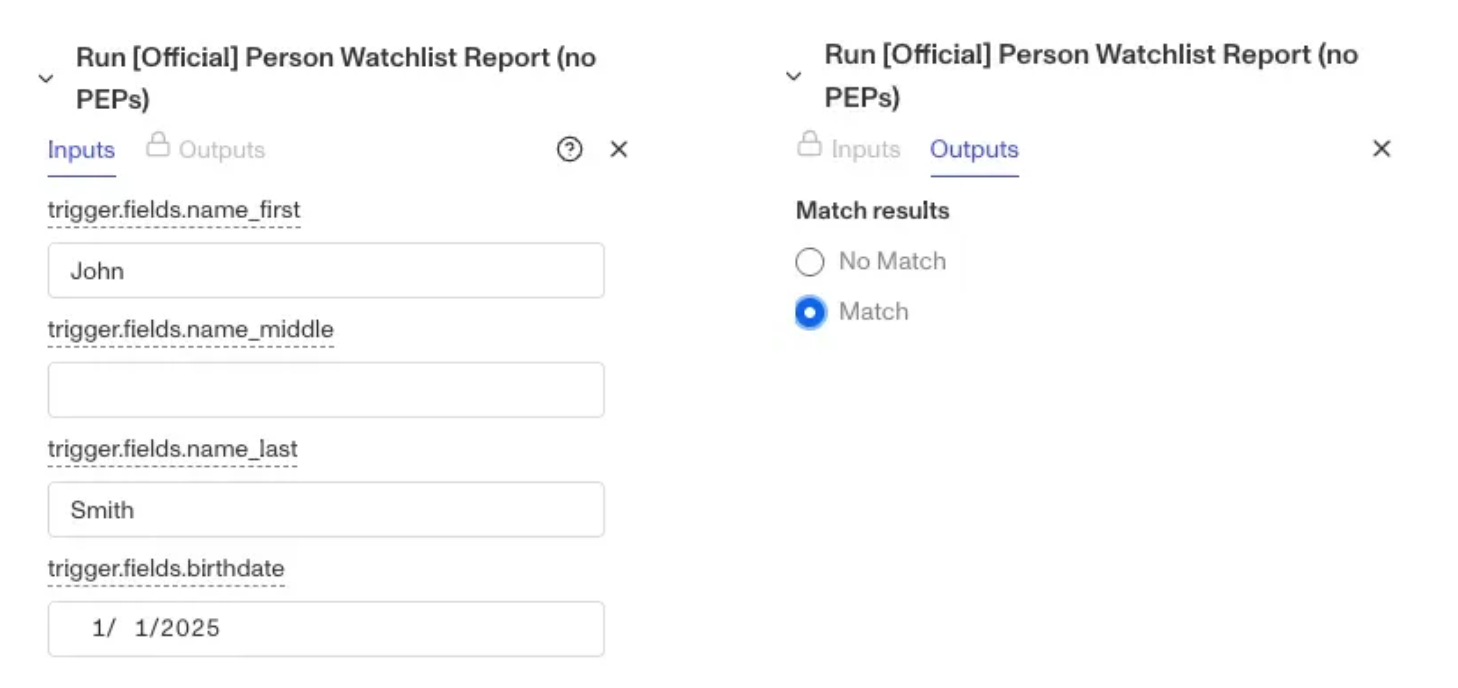Open the active underlined Inputs tab
Viewport: 1458px width, 688px height.
pos(81,150)
